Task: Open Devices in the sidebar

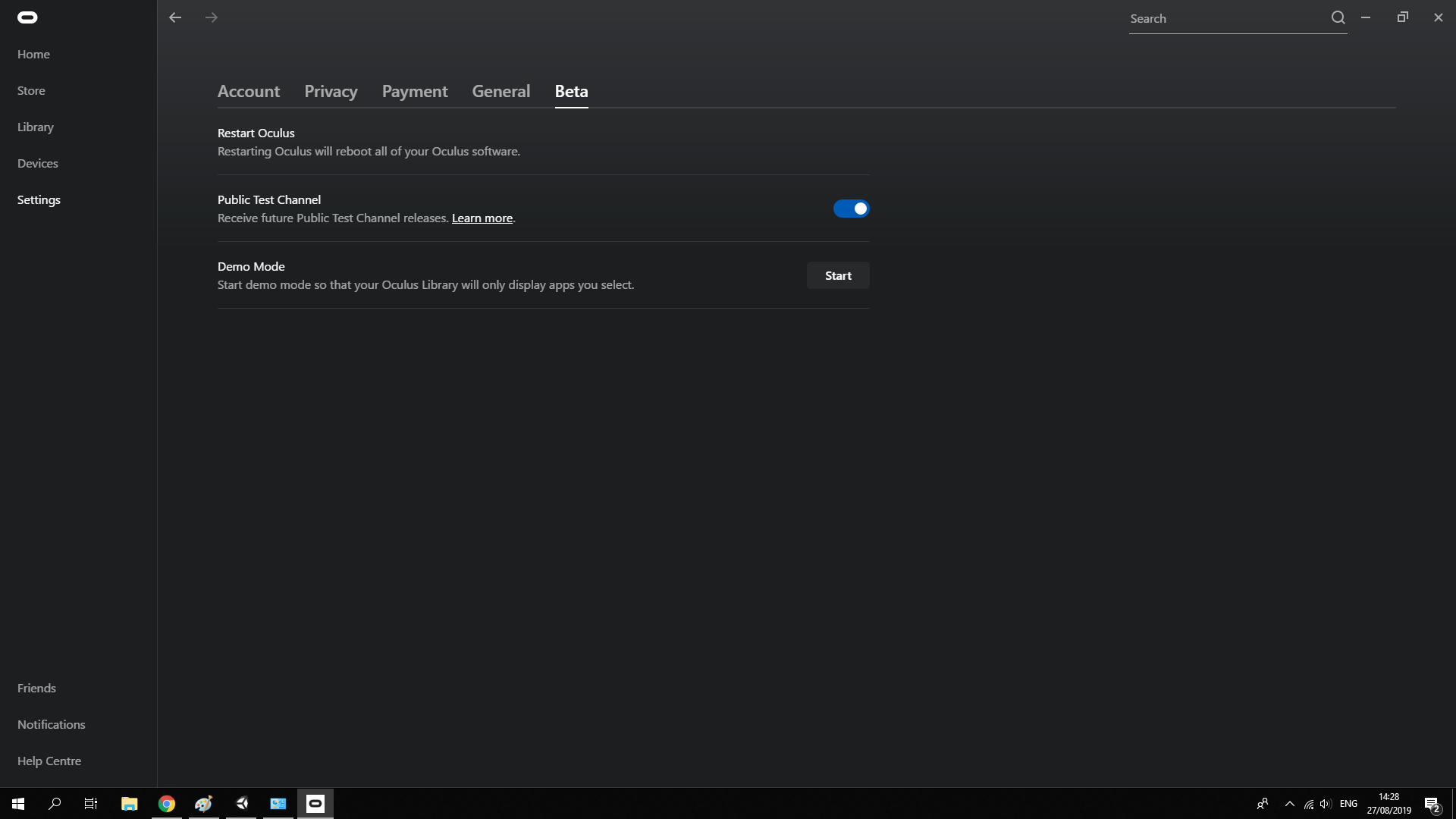Action: point(38,163)
